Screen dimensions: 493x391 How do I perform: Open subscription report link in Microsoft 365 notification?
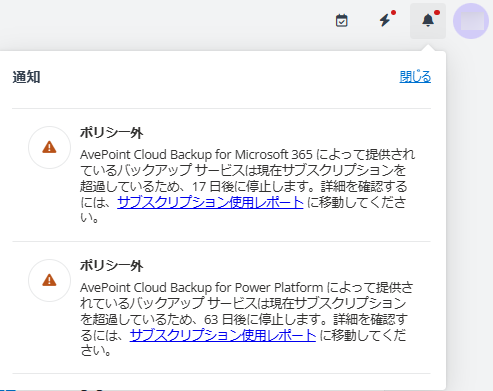point(210,202)
